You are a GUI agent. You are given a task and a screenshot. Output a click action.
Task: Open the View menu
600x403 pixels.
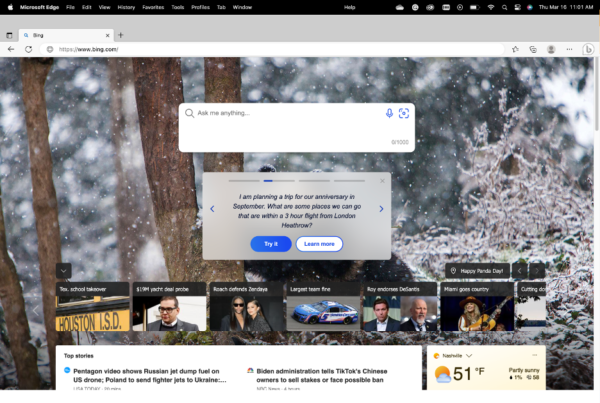104,7
